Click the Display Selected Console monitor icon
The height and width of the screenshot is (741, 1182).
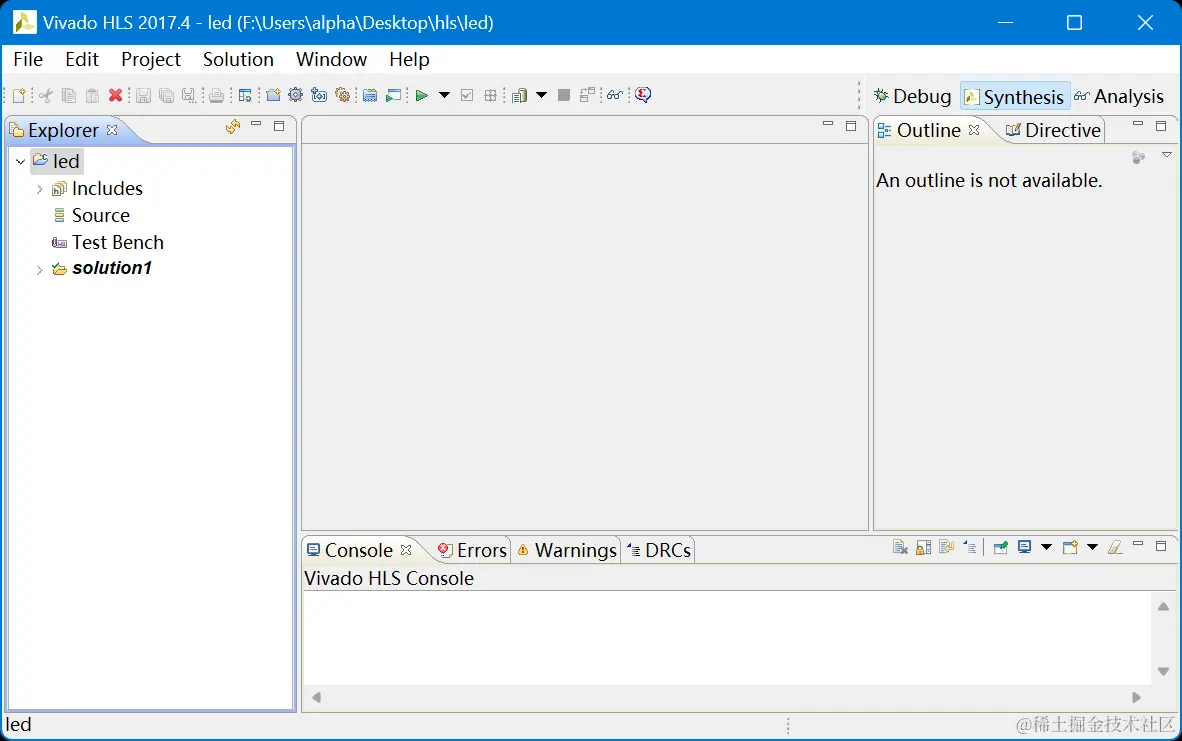(x=1024, y=547)
